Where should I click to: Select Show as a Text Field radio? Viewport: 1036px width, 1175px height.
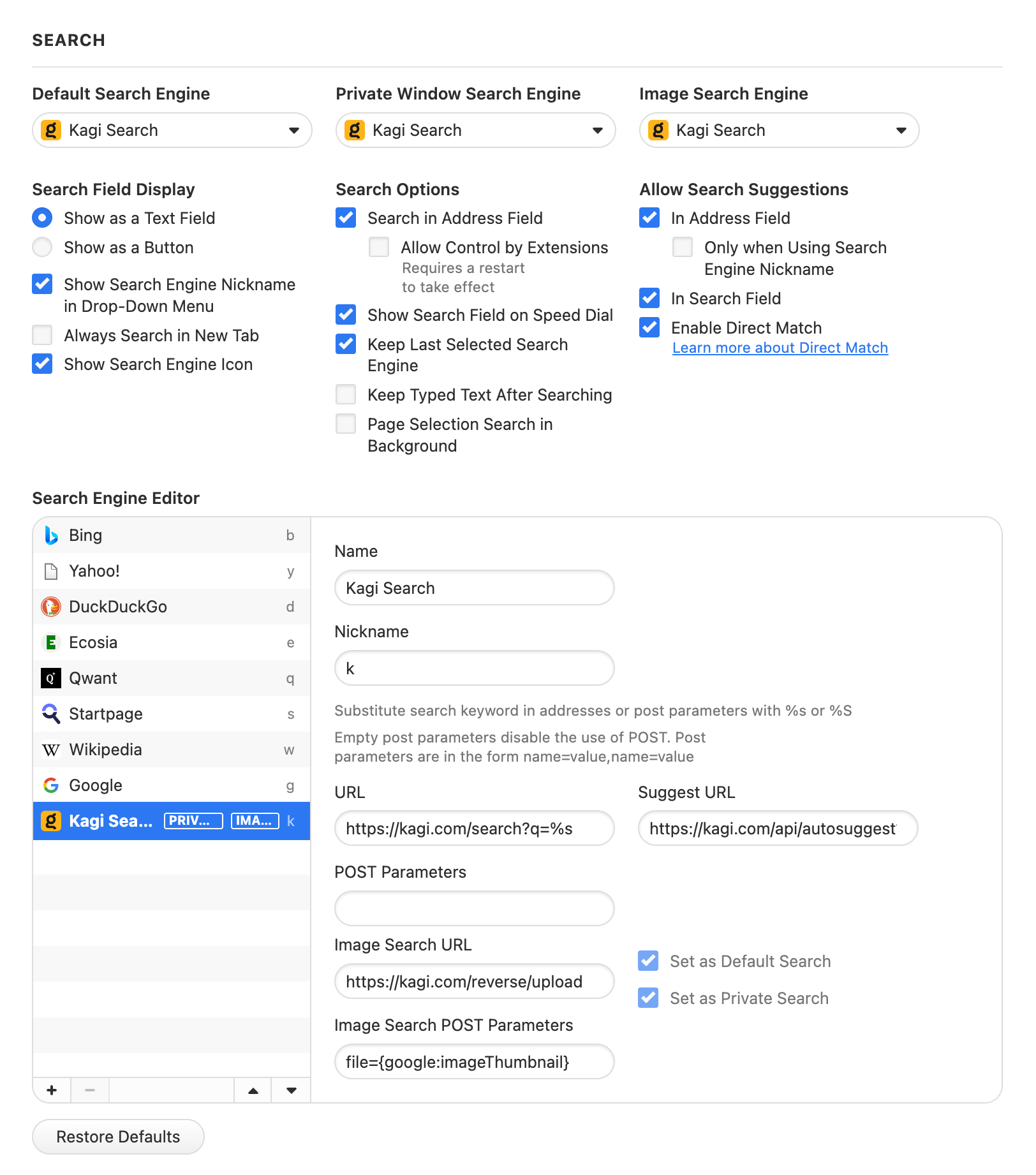pyautogui.click(x=42, y=218)
